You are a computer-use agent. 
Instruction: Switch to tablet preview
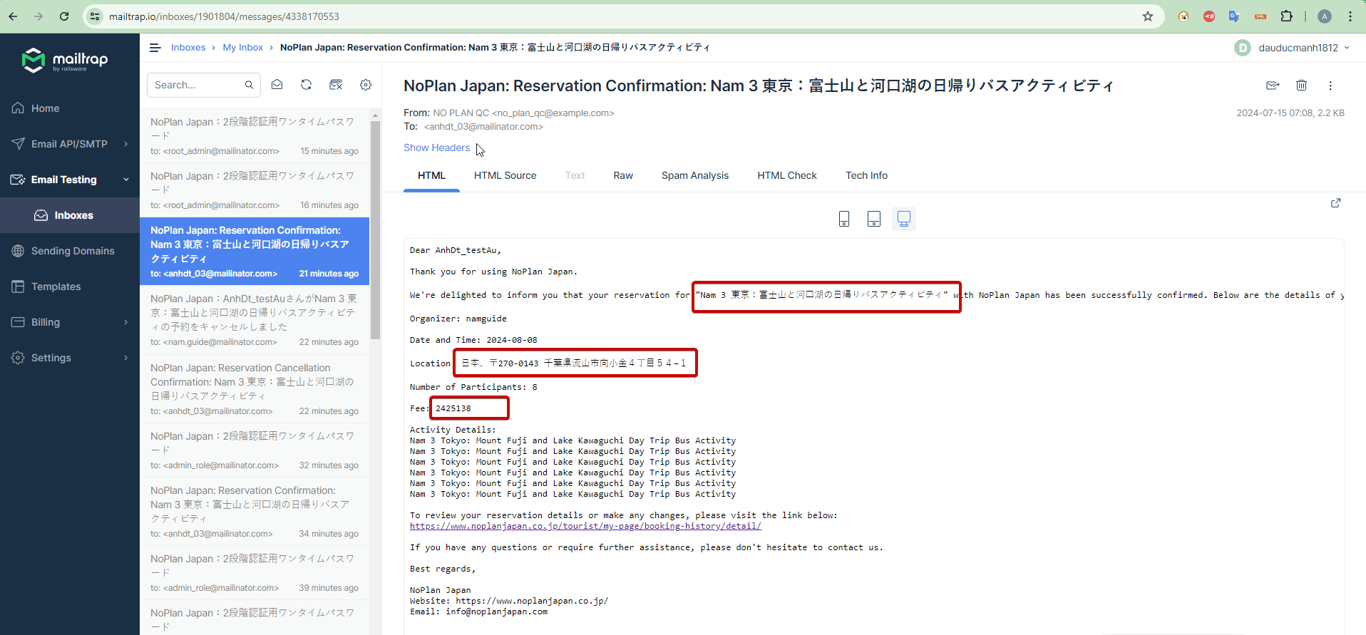(x=874, y=219)
